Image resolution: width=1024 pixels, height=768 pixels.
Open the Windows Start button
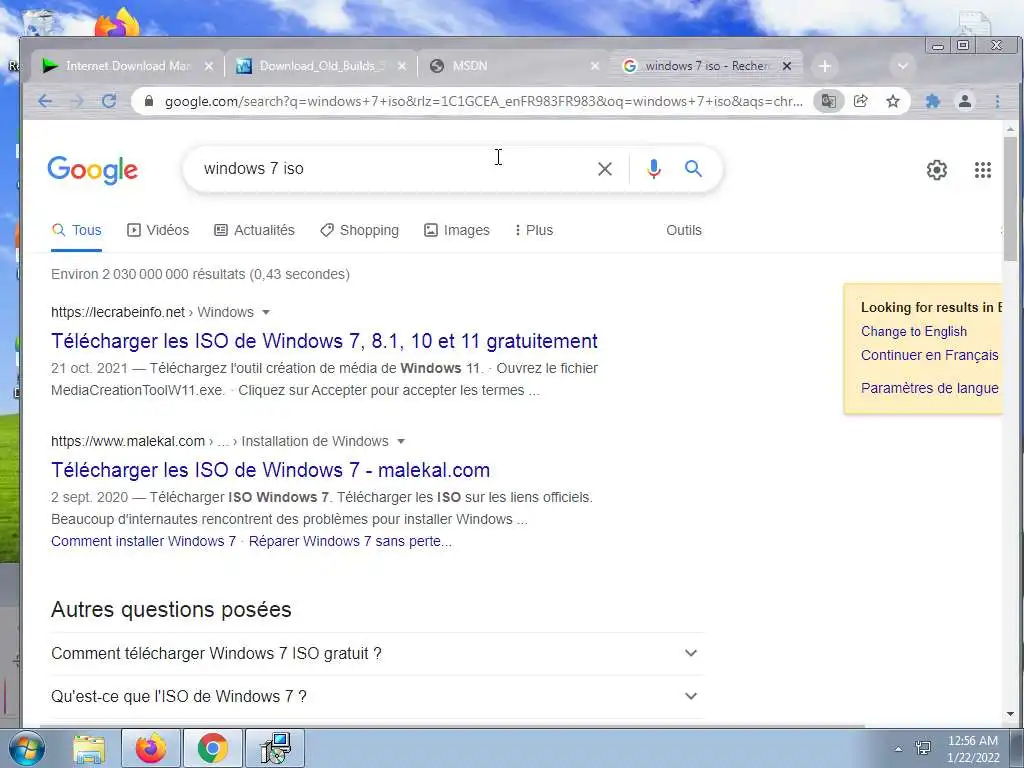[26, 748]
